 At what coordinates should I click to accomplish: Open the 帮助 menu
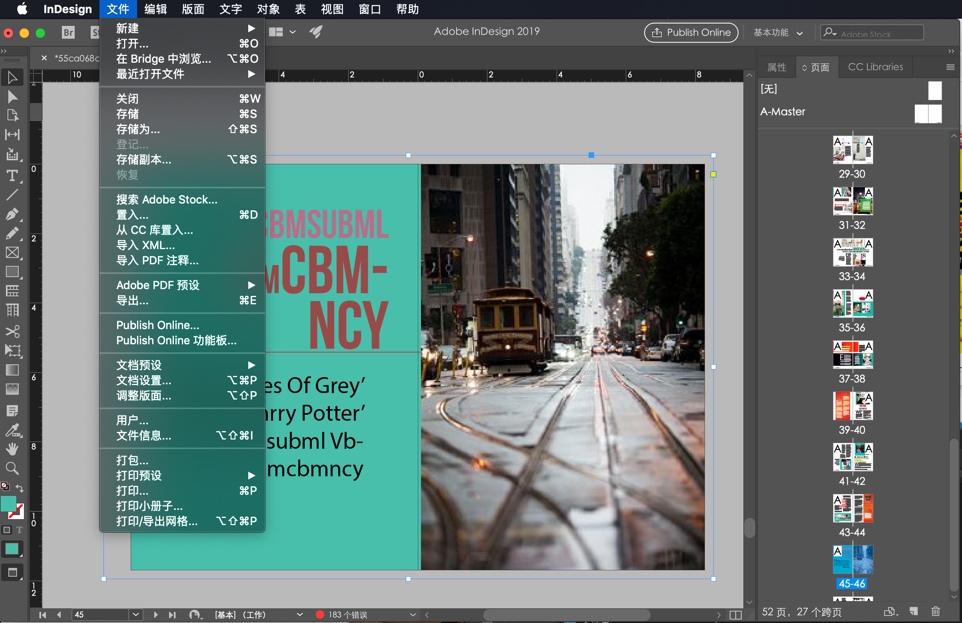coord(407,9)
